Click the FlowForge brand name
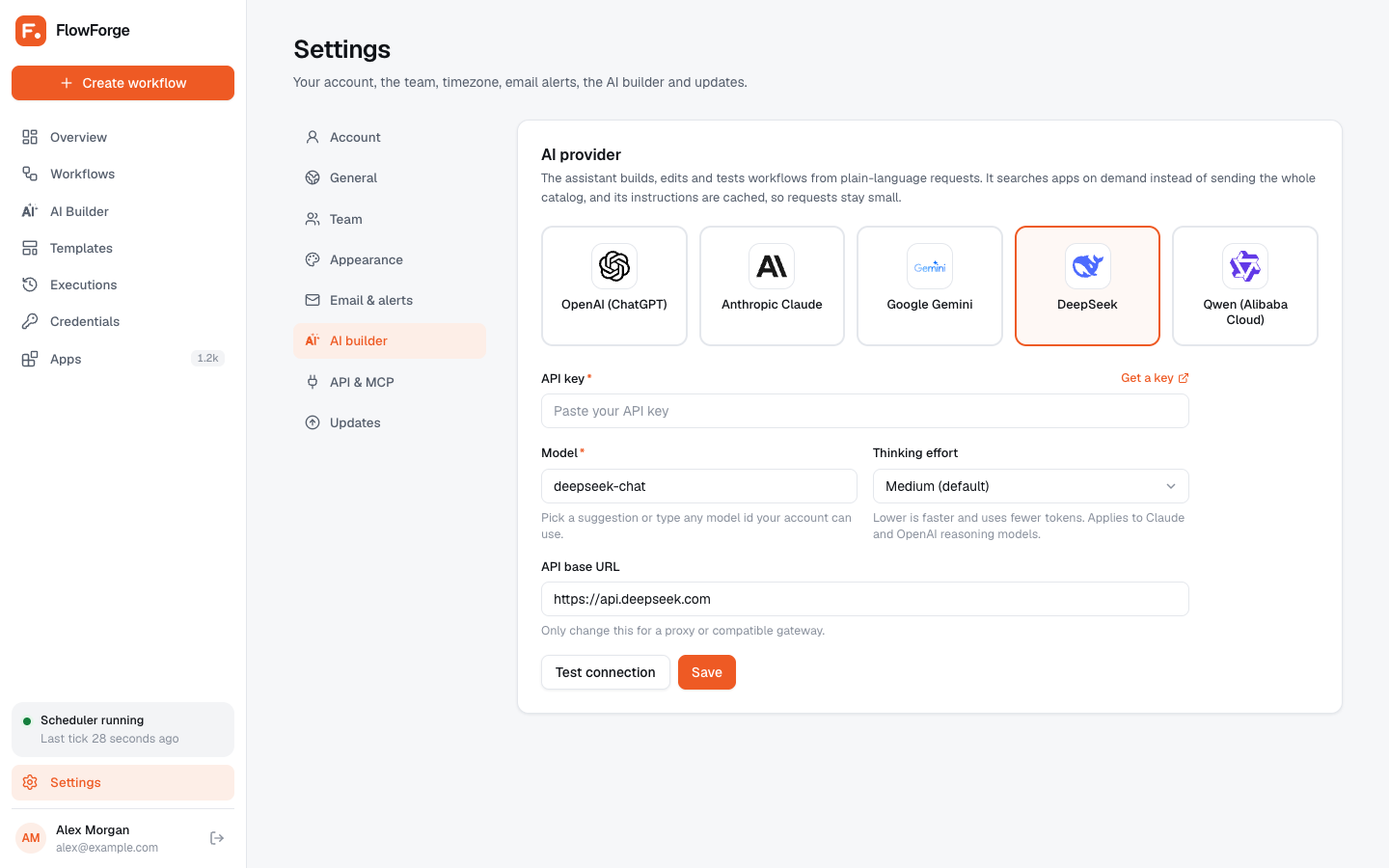Screen dimensions: 1389x868 93,30
